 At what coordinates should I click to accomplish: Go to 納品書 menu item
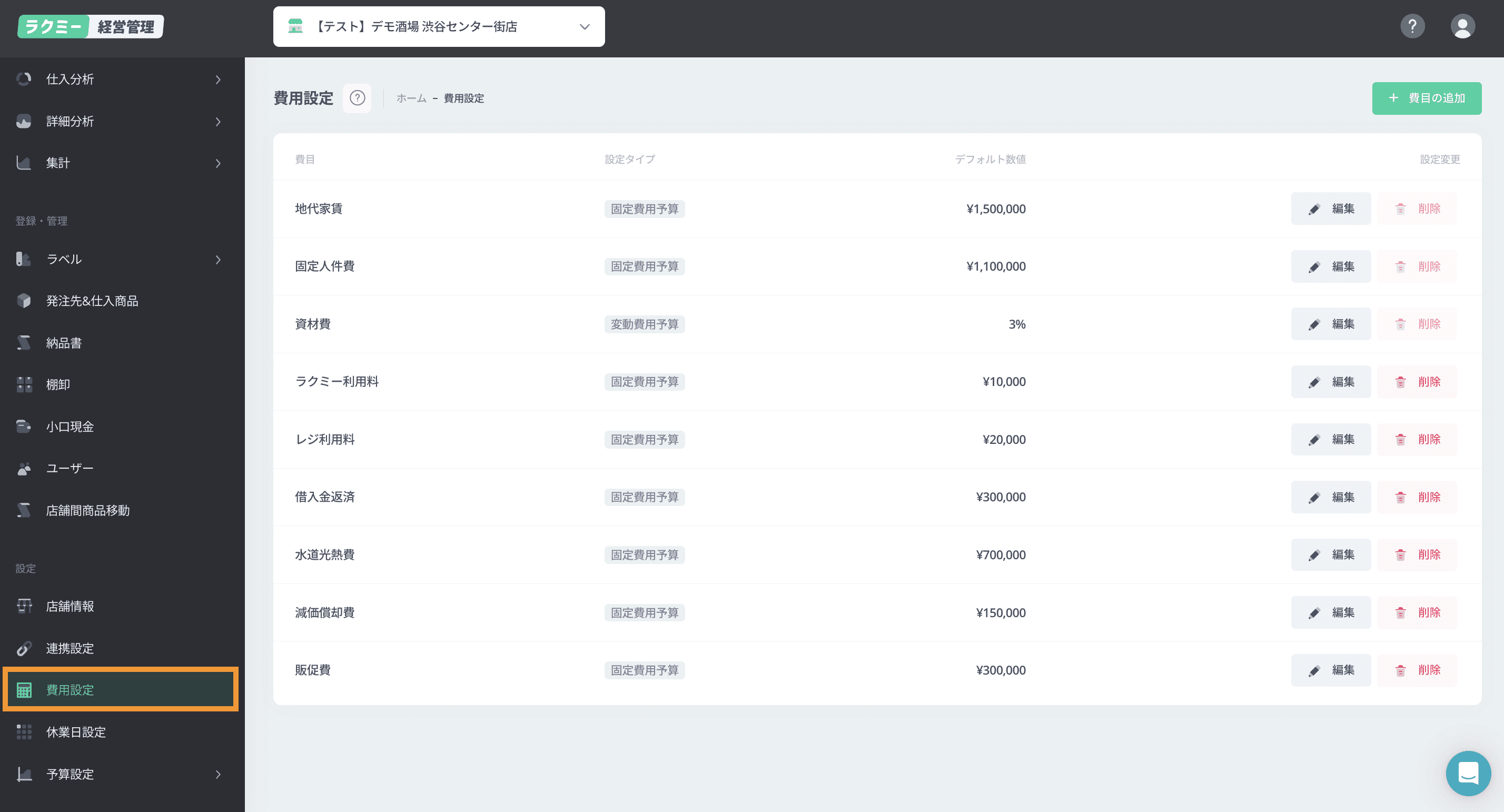[x=64, y=343]
